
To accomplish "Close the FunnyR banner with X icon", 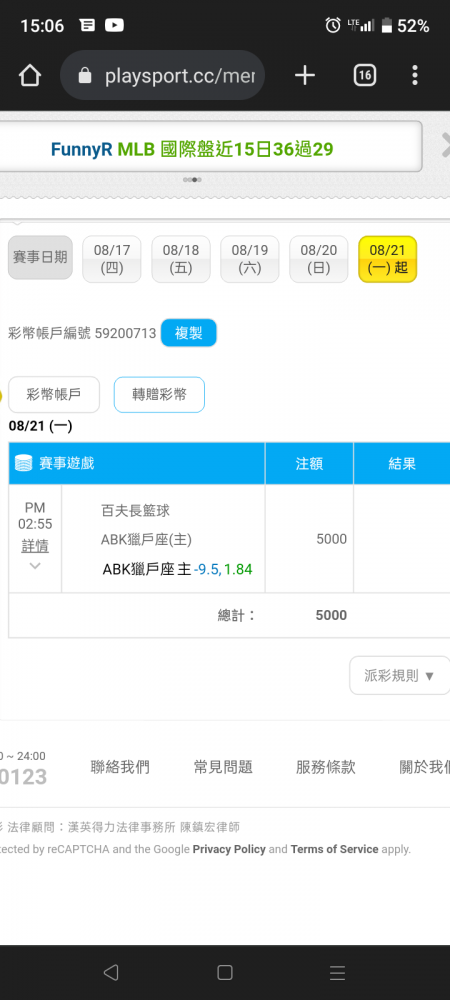I will point(446,146).
